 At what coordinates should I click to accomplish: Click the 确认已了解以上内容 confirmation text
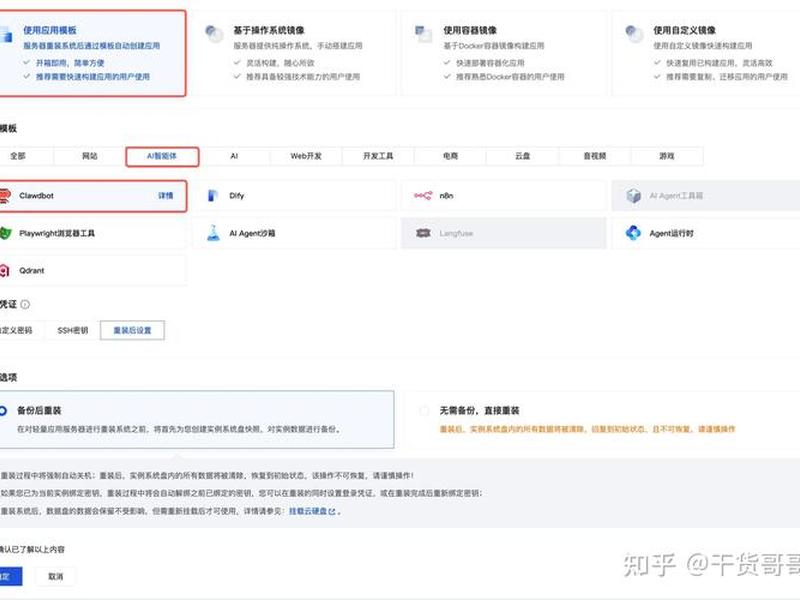[x=32, y=550]
